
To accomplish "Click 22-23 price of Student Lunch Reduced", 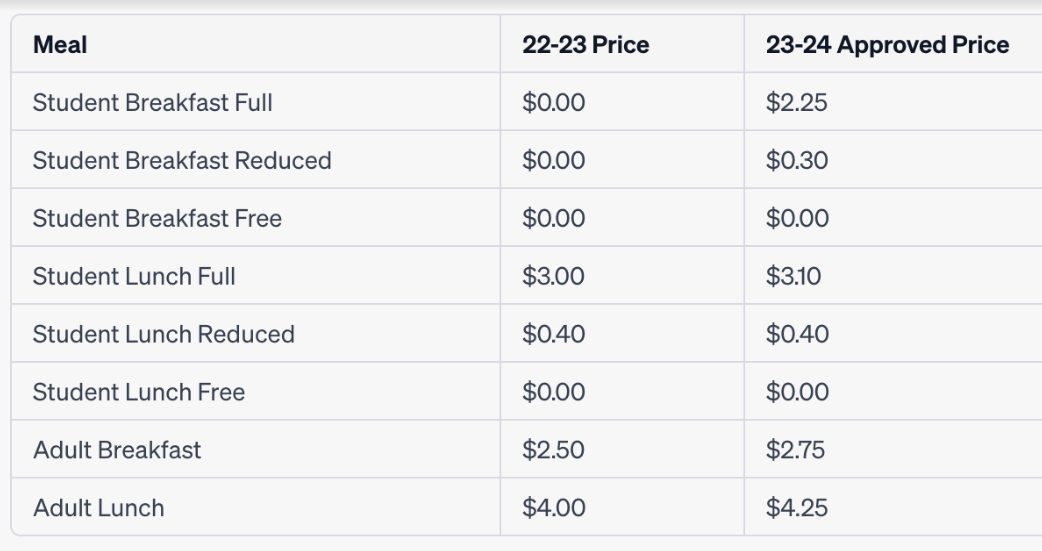I will pyautogui.click(x=554, y=334).
